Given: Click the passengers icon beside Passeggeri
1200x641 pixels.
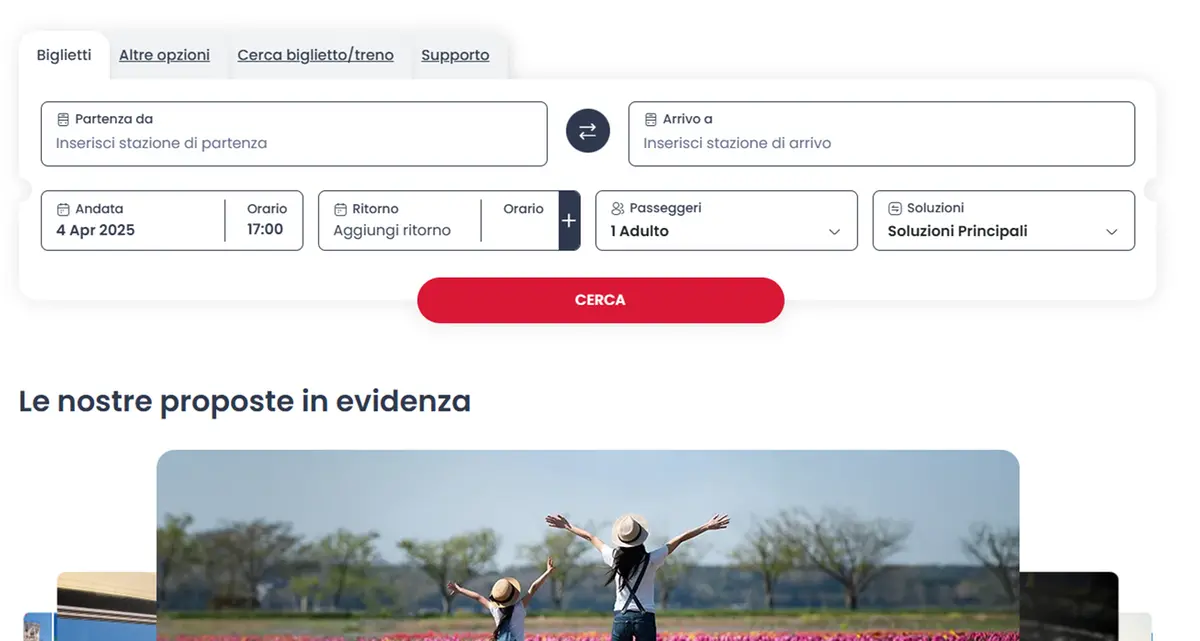Looking at the screenshot, I should [x=617, y=209].
